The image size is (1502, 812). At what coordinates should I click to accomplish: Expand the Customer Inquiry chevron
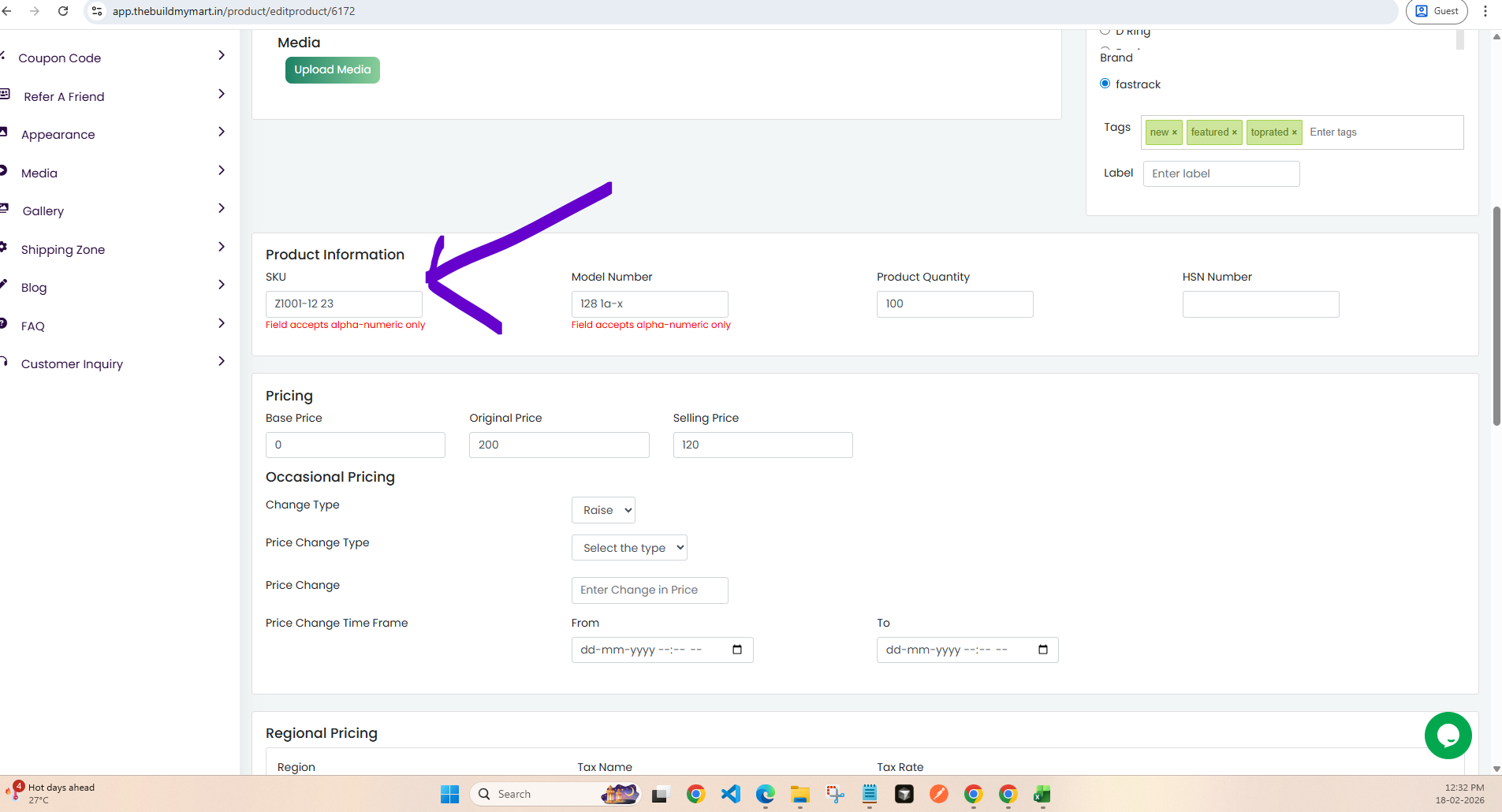[x=222, y=361]
